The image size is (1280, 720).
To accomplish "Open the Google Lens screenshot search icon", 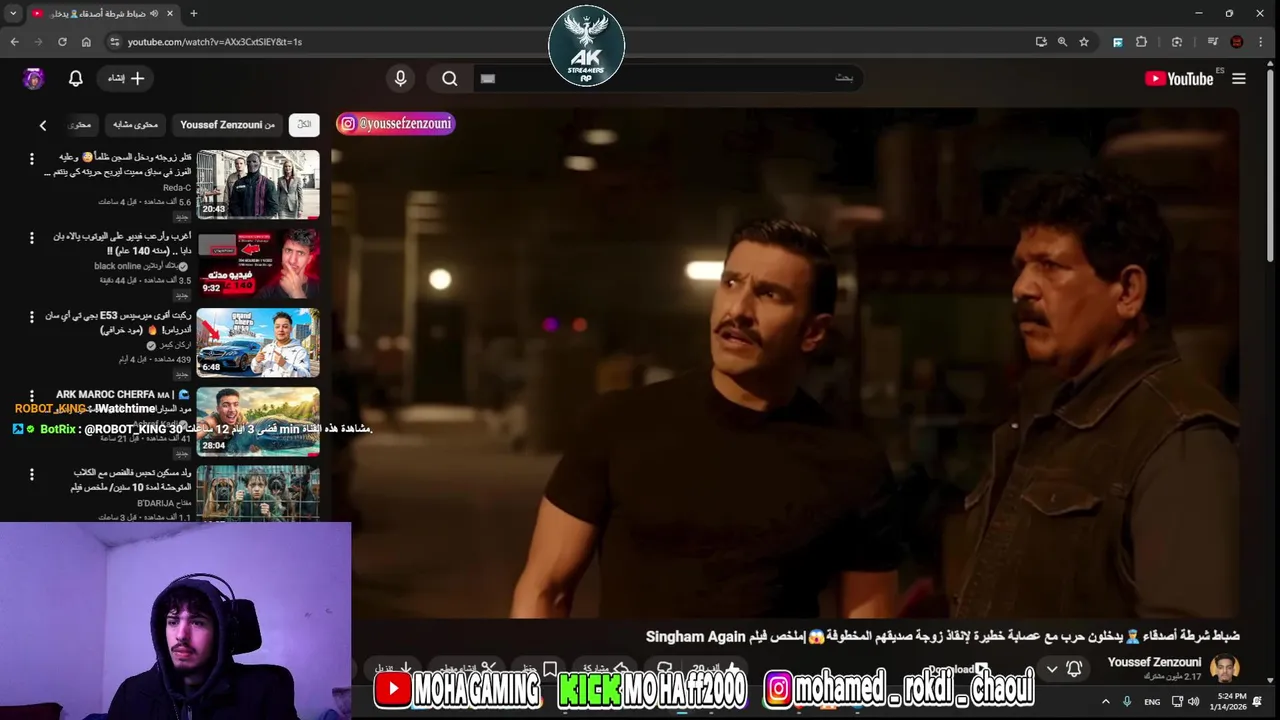I will (1176, 42).
